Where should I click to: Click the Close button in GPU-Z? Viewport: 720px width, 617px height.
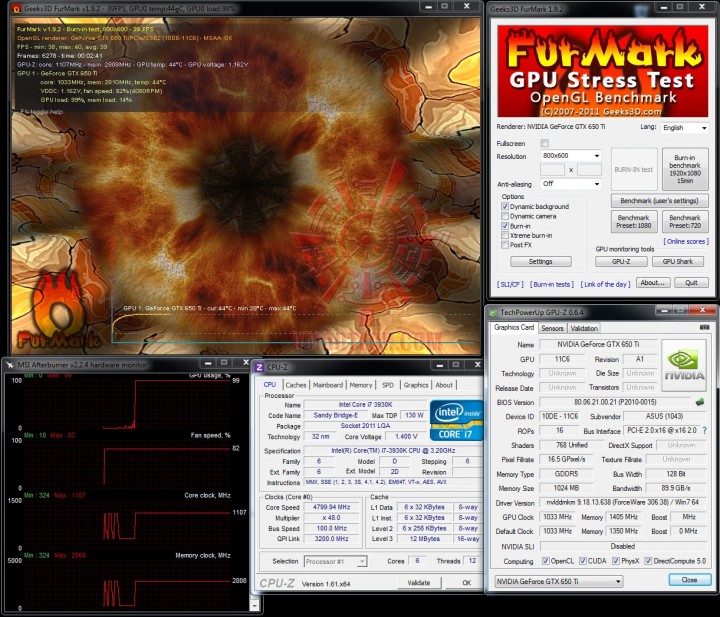(689, 580)
